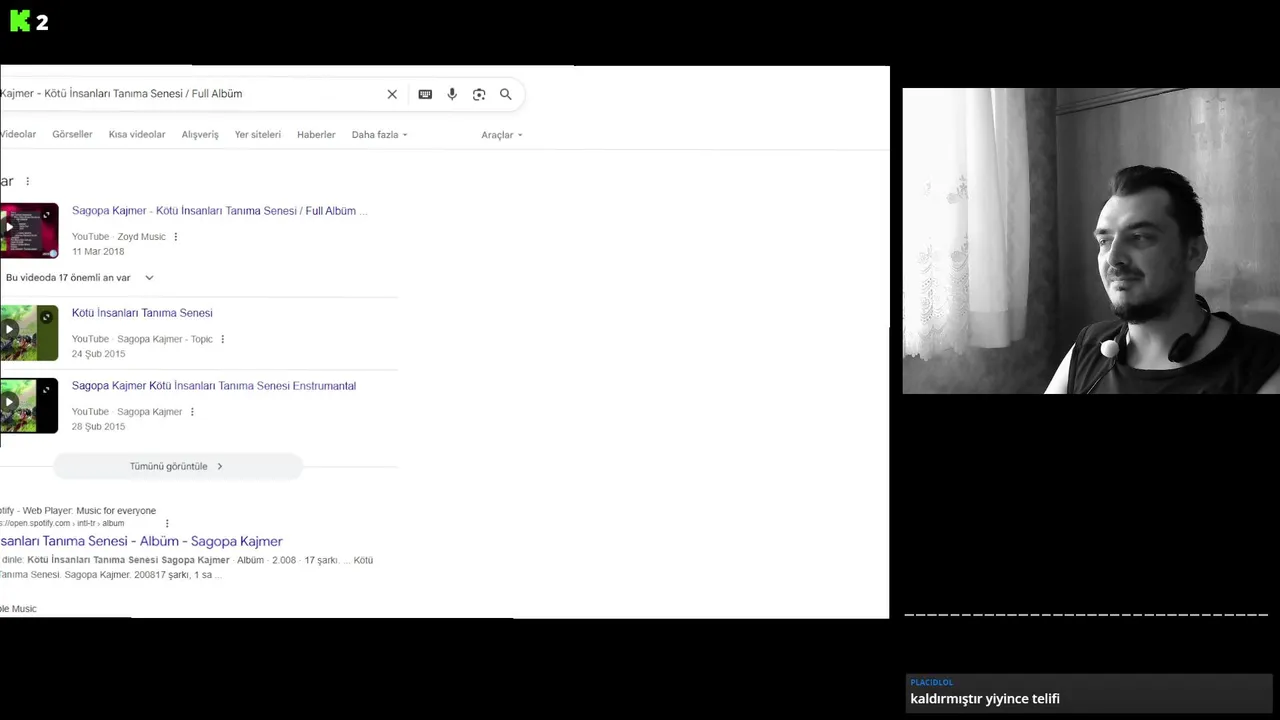This screenshot has height=720, width=1280.
Task: Open the 'Araçlar' tools dropdown
Action: click(x=502, y=135)
